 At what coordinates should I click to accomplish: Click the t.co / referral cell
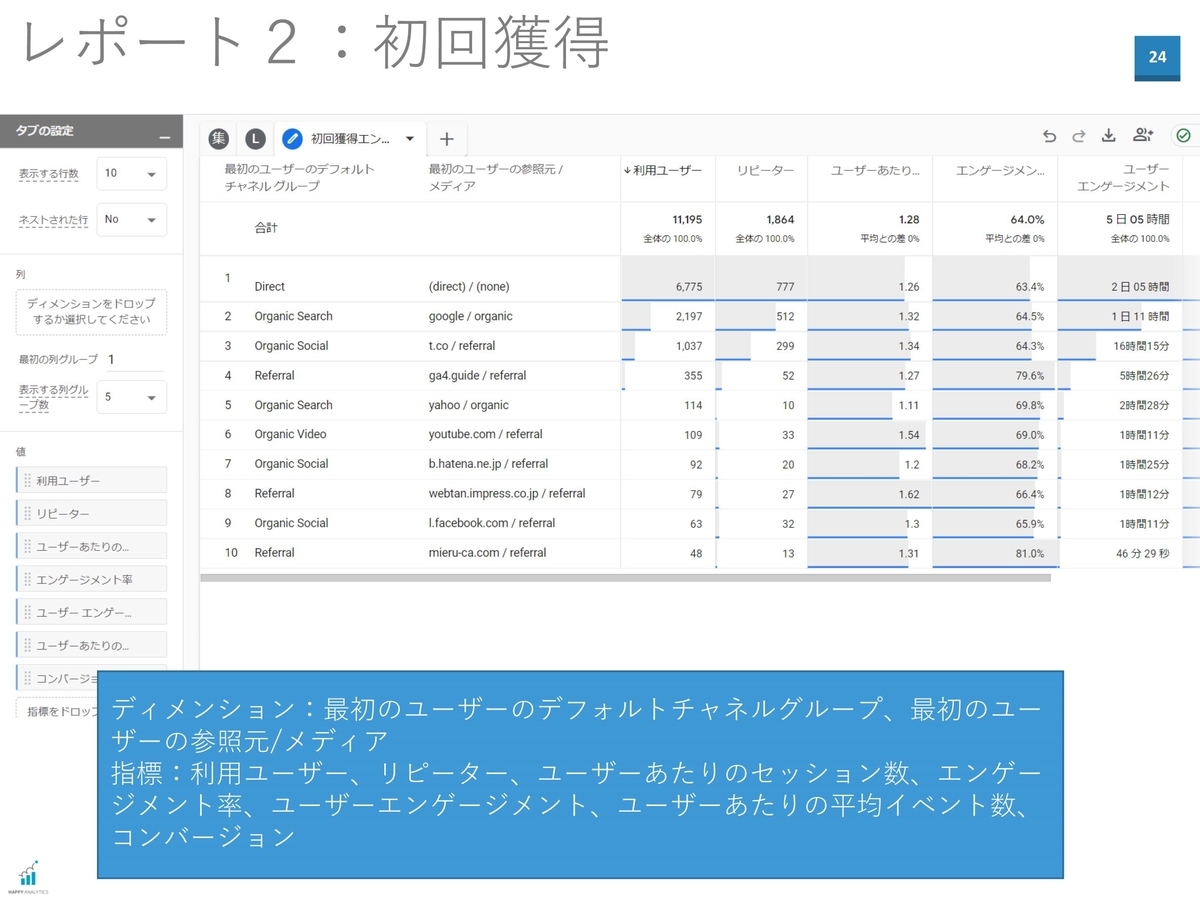(462, 346)
